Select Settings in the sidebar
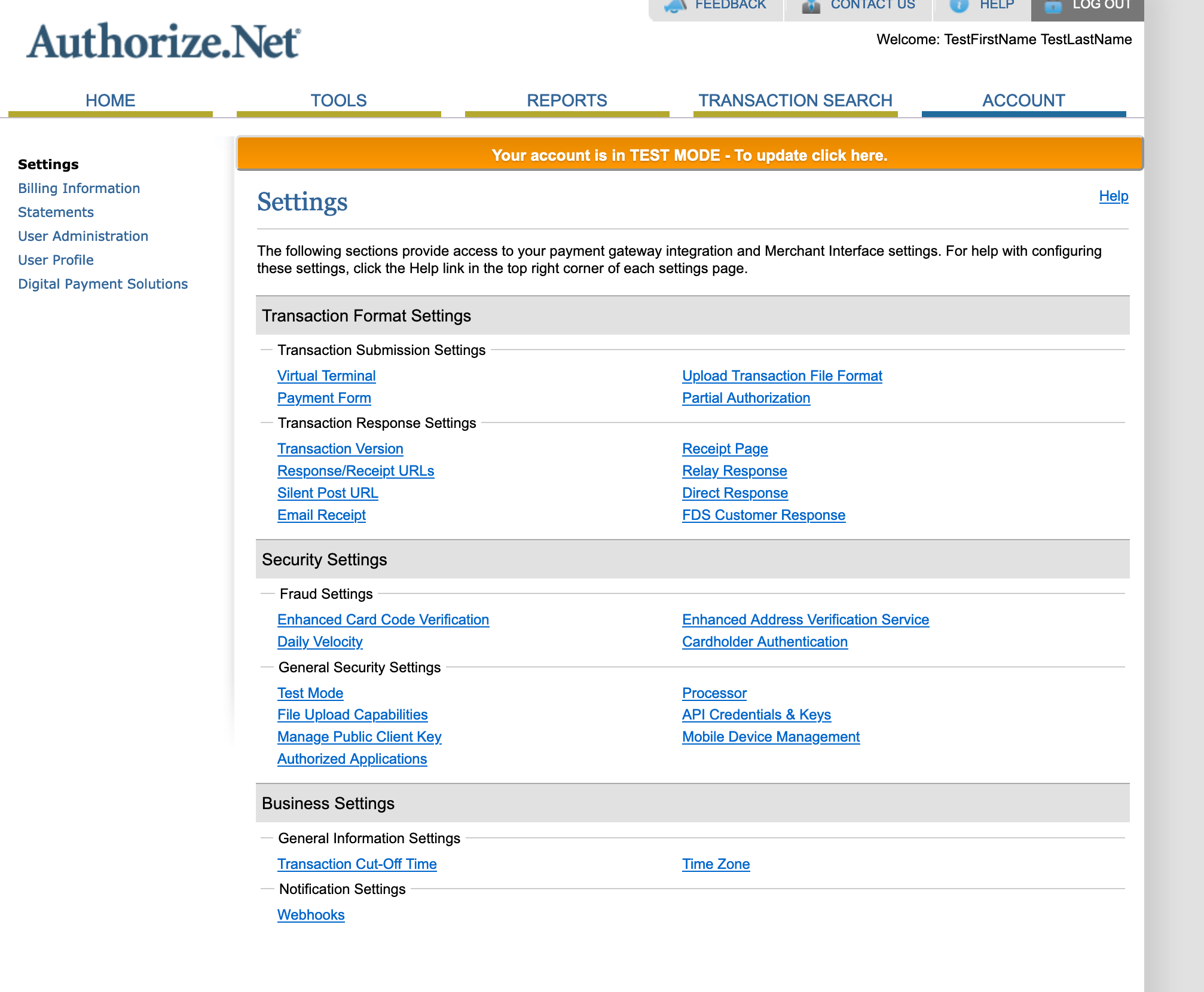Viewport: 1204px width, 992px height. coord(48,164)
